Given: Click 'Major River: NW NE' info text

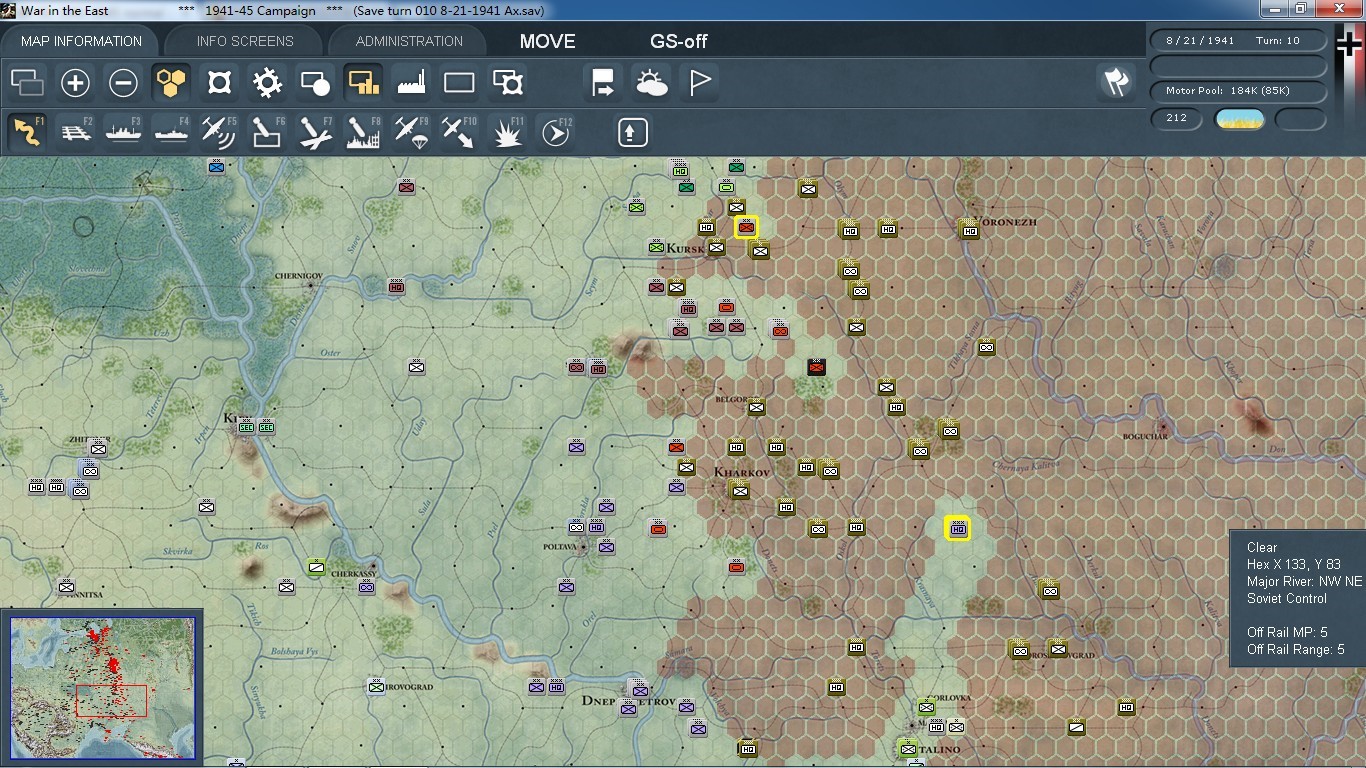Looking at the screenshot, I should pos(1304,581).
